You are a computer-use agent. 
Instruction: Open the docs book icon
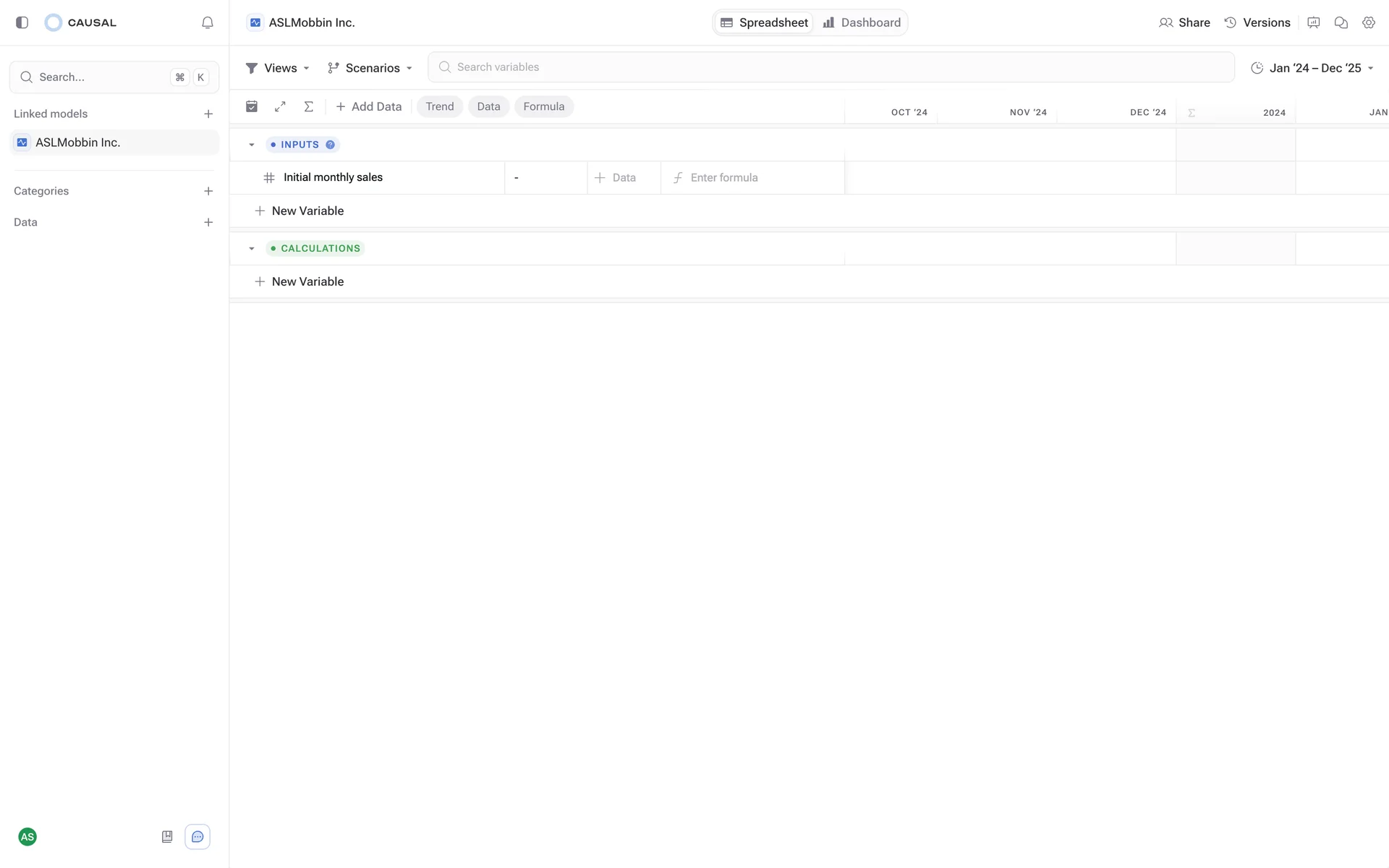(x=167, y=837)
